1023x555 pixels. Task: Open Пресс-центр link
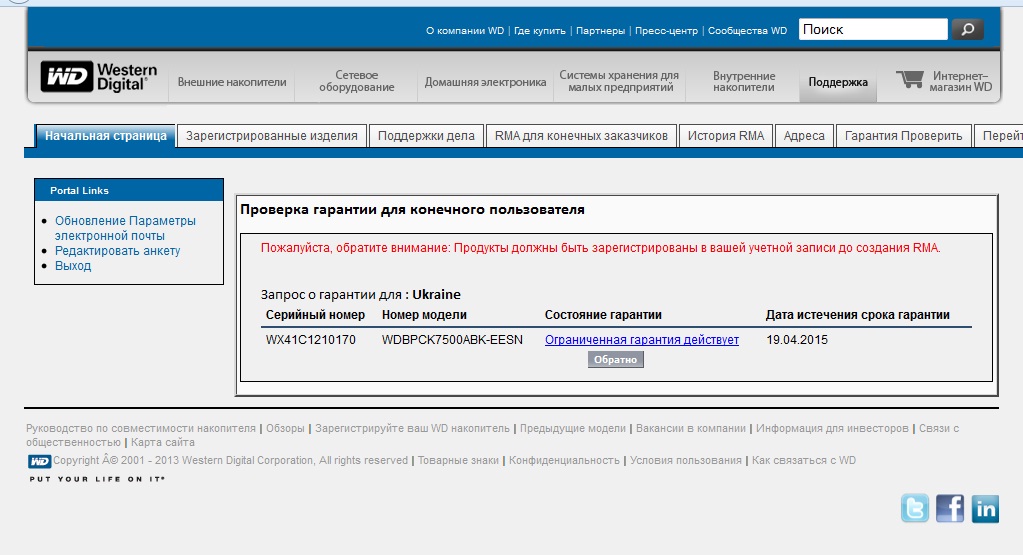point(666,31)
